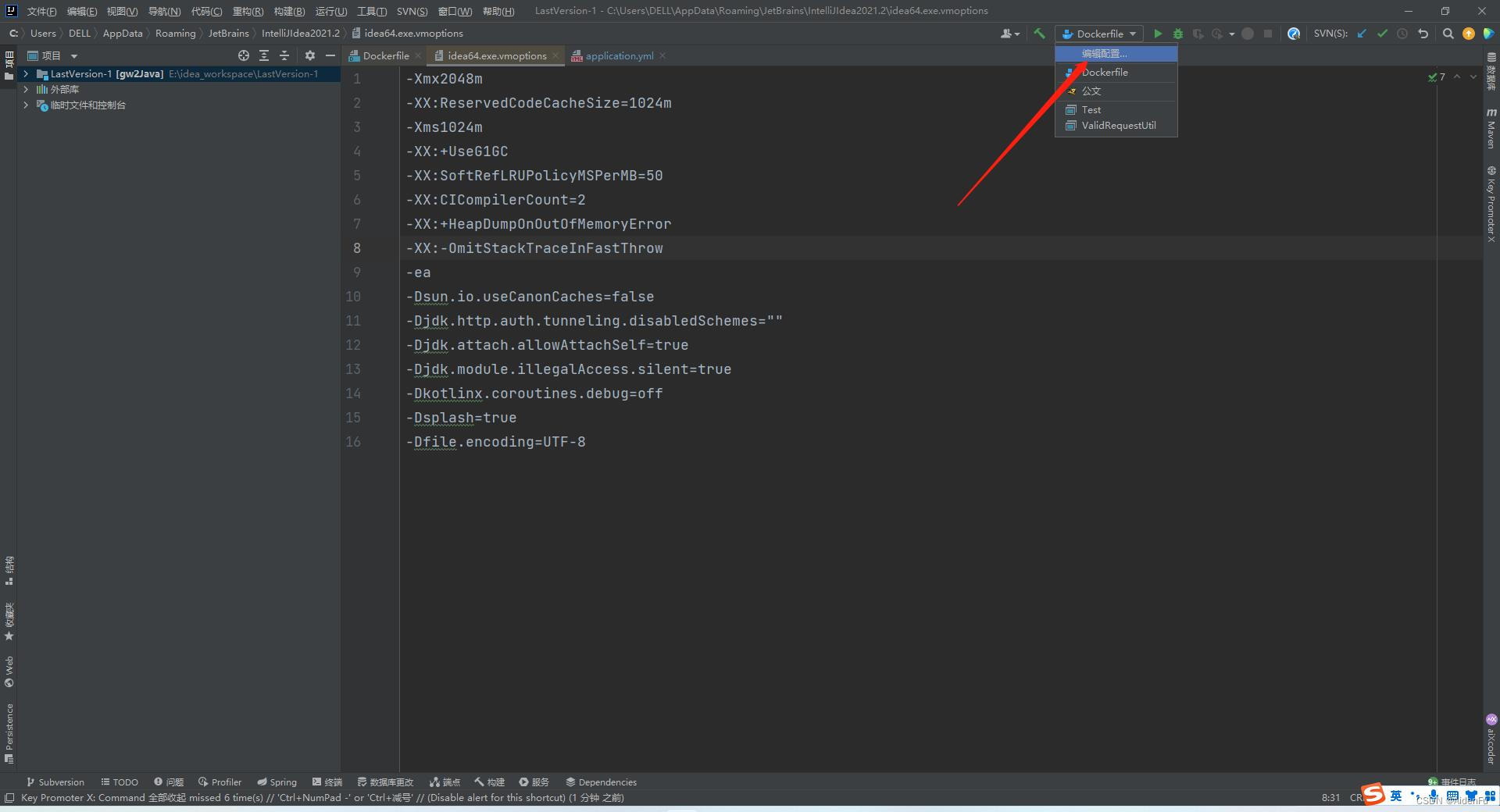1500x812 pixels.
Task: Toggle the TODO tool window
Action: click(x=120, y=782)
